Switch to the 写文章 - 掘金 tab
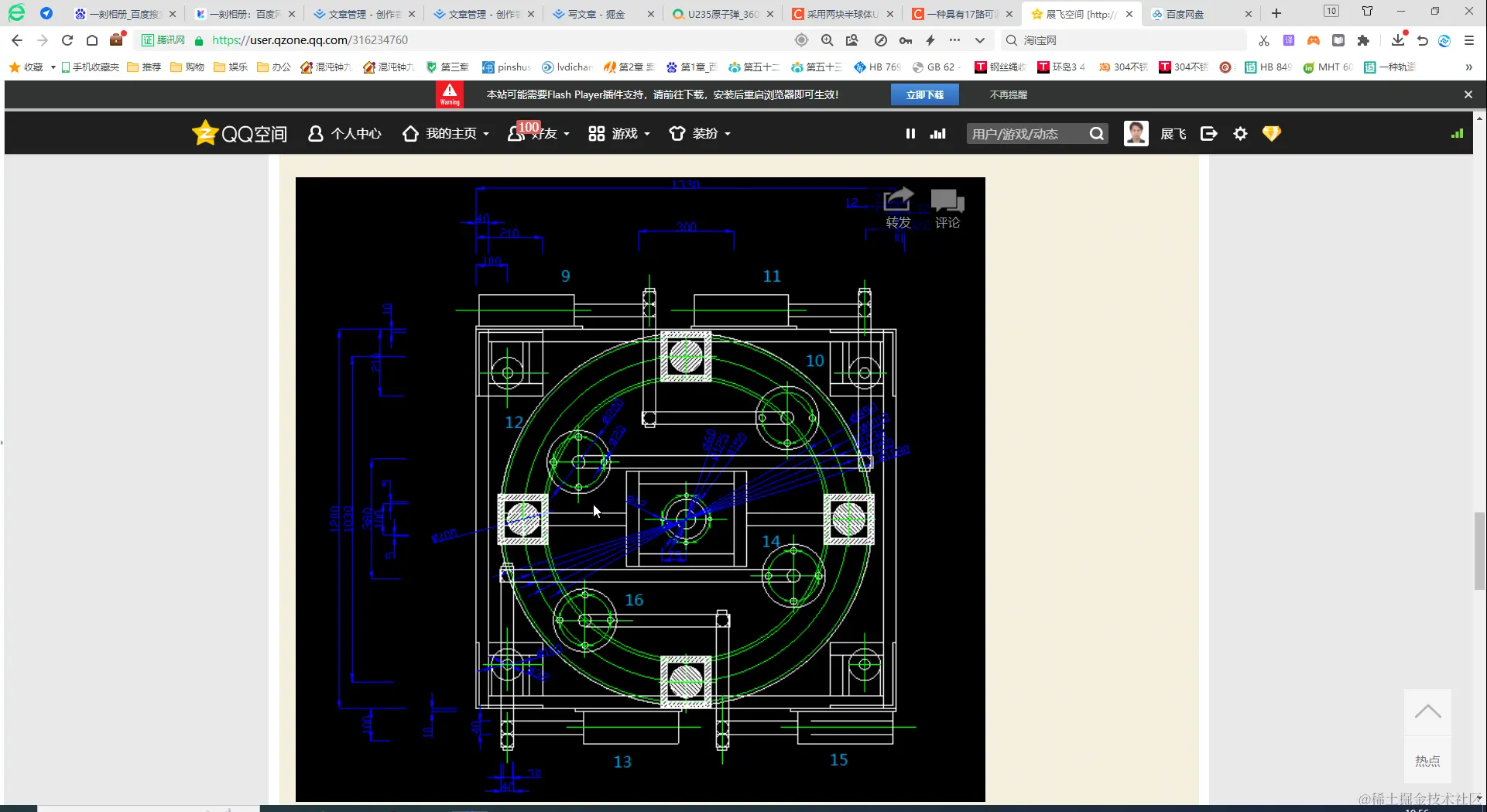Screen dimensions: 1487x812 (604, 14)
